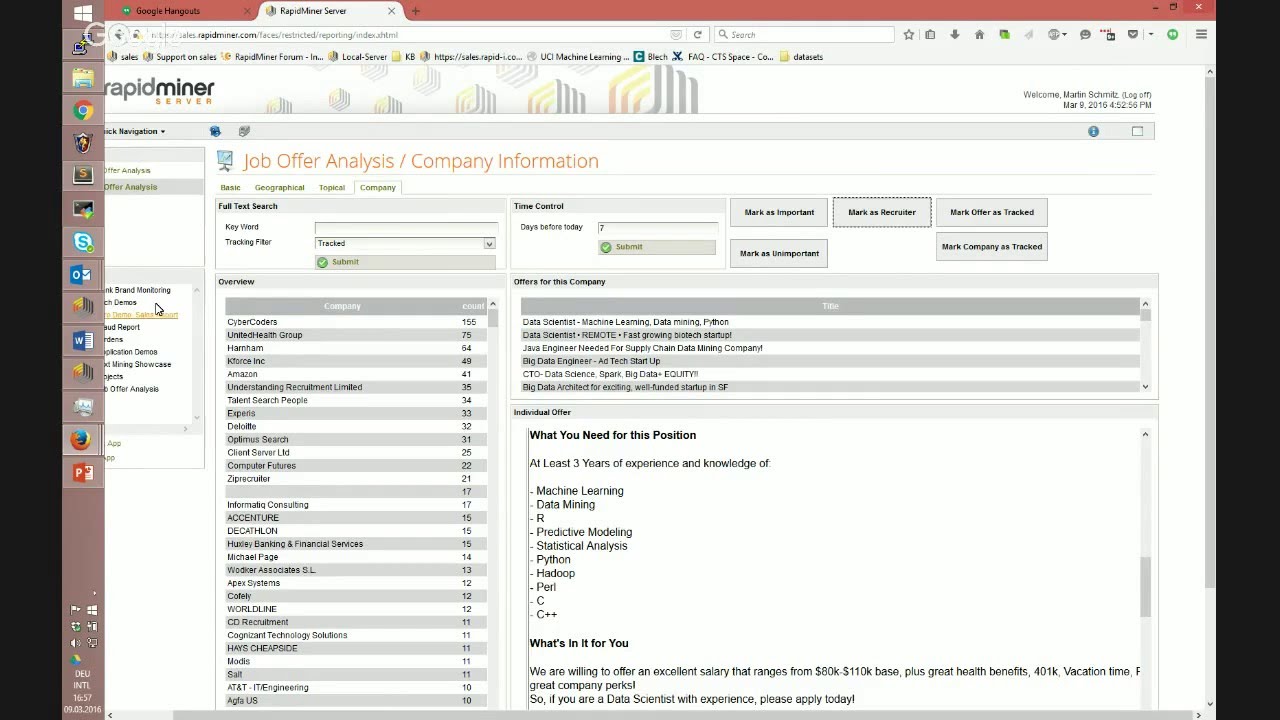Open Text Mining Showcase in sidebar
This screenshot has width=1280, height=720.
[137, 364]
